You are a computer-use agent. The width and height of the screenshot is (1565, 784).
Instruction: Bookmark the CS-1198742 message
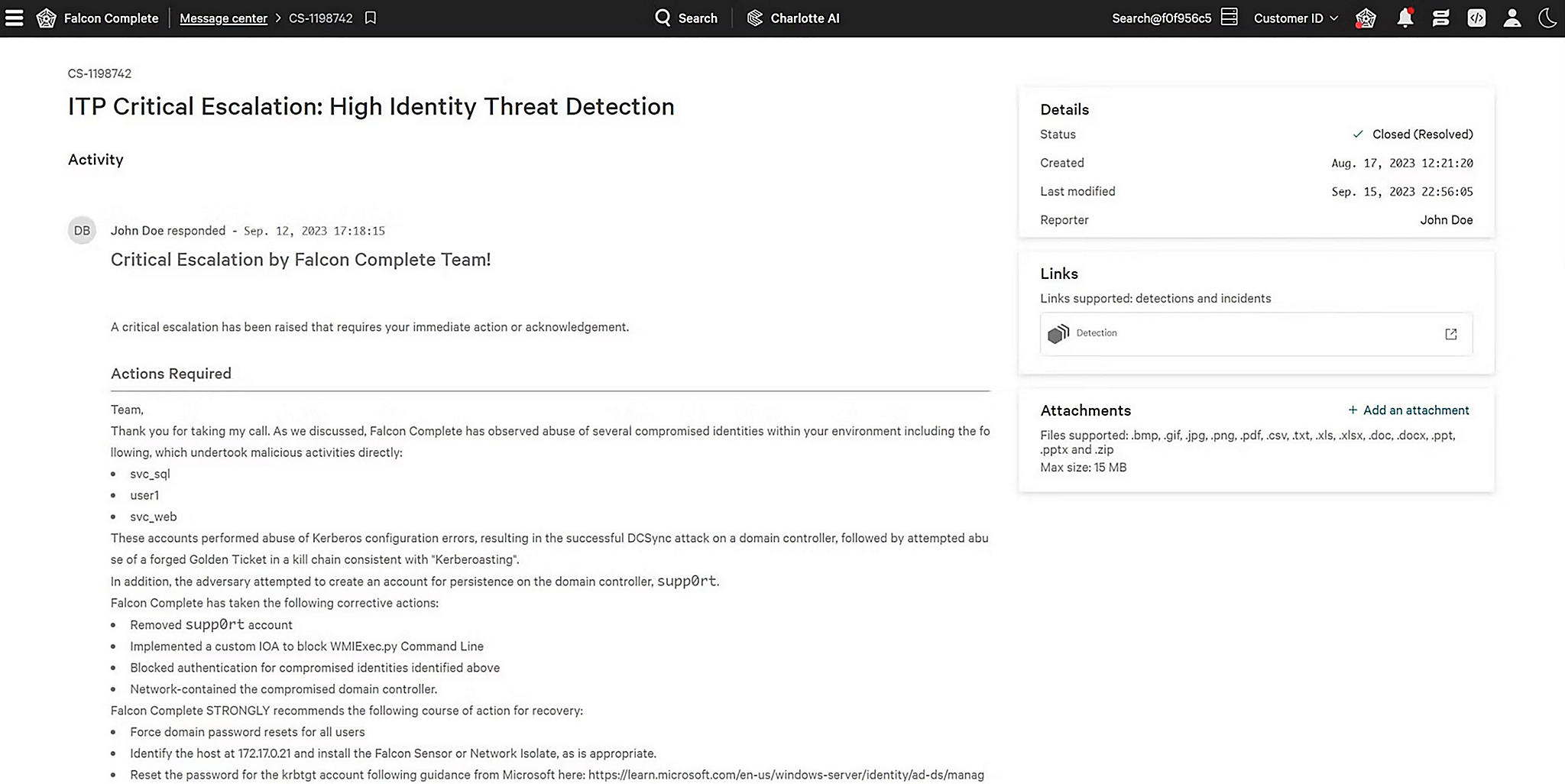pyautogui.click(x=371, y=18)
